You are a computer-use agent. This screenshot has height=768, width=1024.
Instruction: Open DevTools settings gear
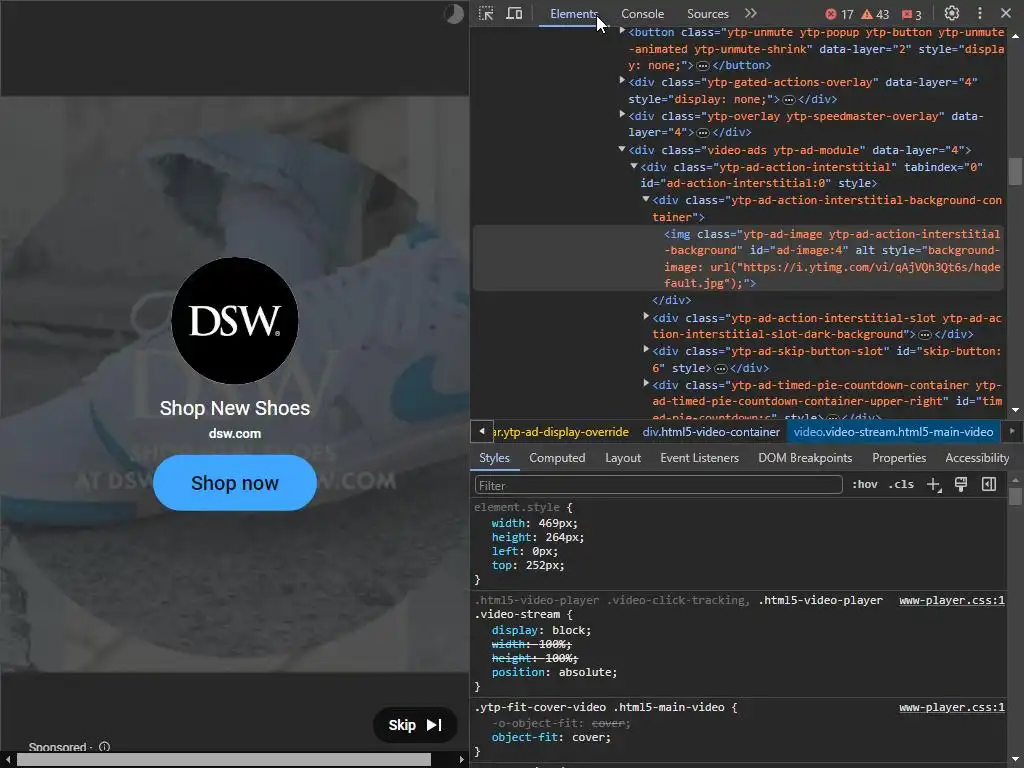tap(952, 13)
